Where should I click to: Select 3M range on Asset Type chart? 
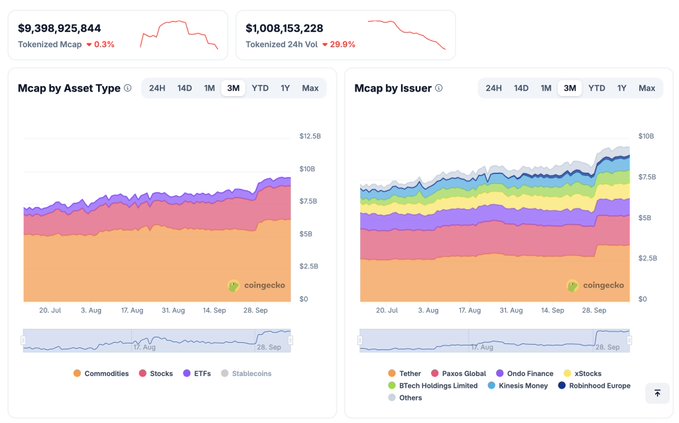tap(233, 88)
